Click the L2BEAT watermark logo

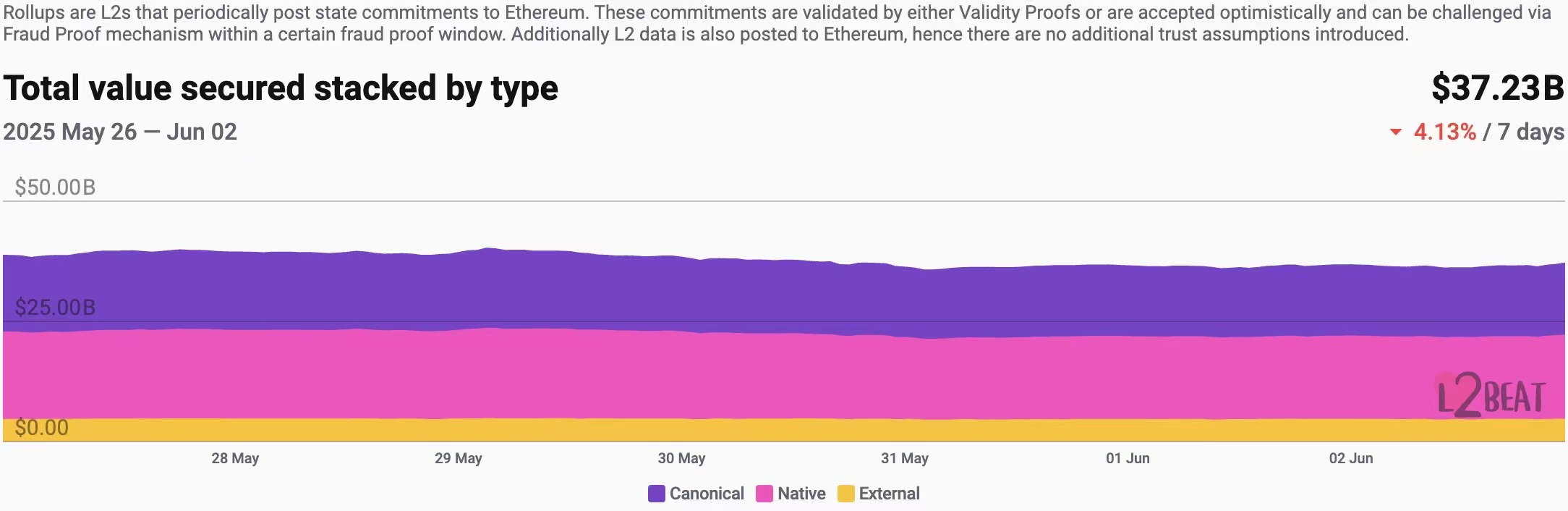[1491, 395]
